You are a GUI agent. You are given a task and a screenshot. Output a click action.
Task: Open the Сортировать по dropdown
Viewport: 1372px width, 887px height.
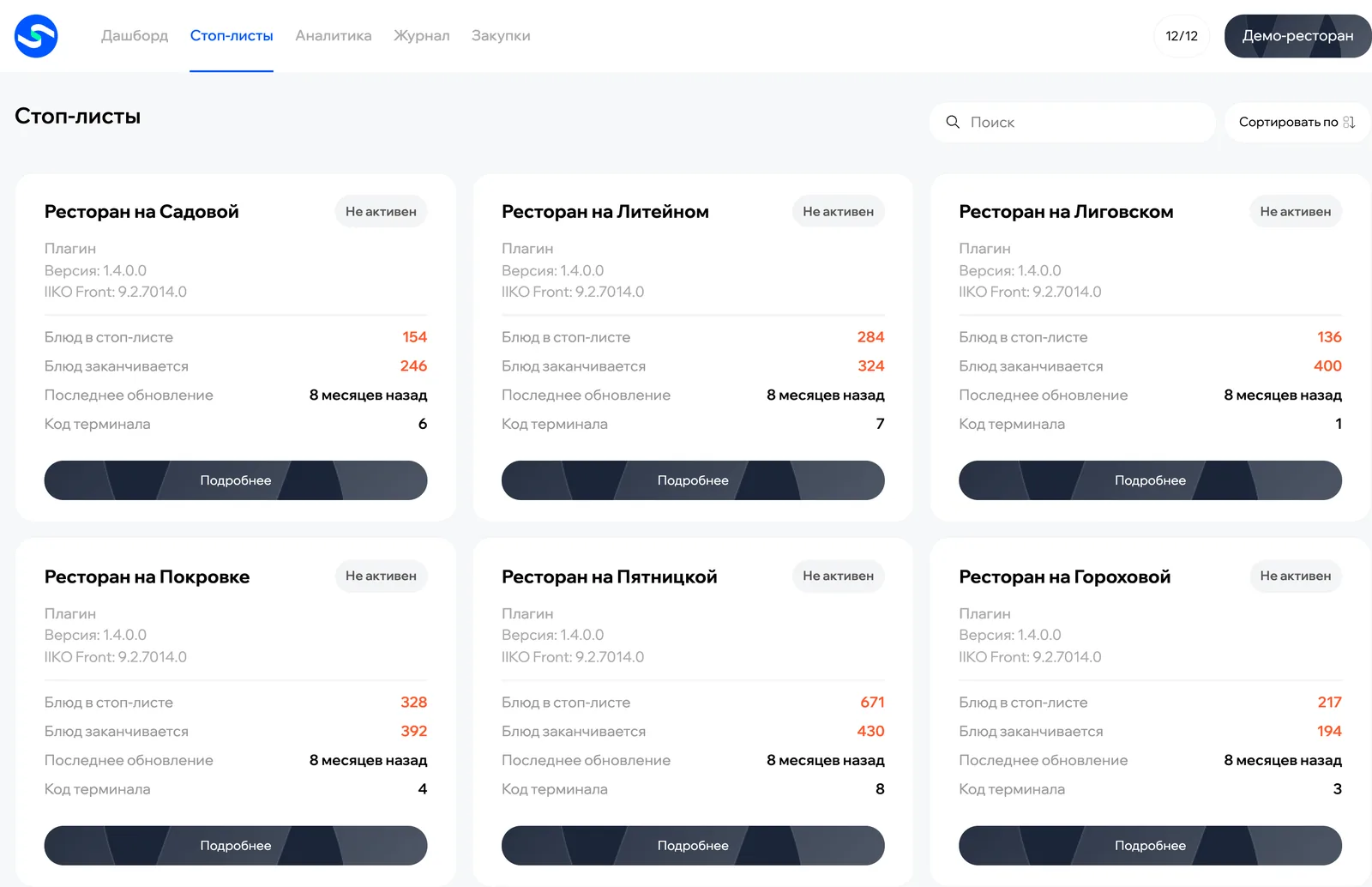[1297, 123]
